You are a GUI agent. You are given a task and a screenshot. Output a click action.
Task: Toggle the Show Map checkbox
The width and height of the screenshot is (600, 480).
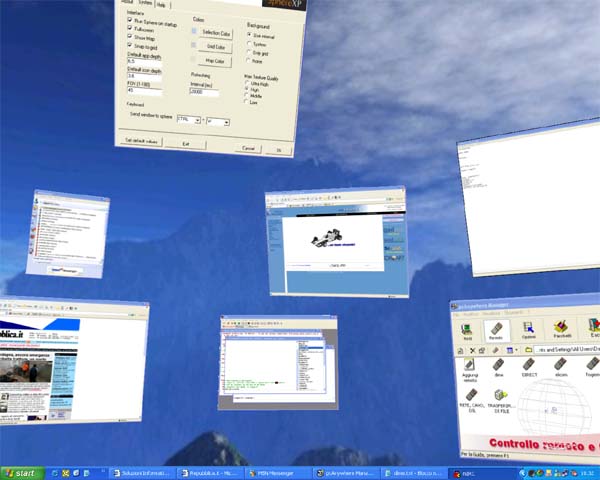(130, 36)
